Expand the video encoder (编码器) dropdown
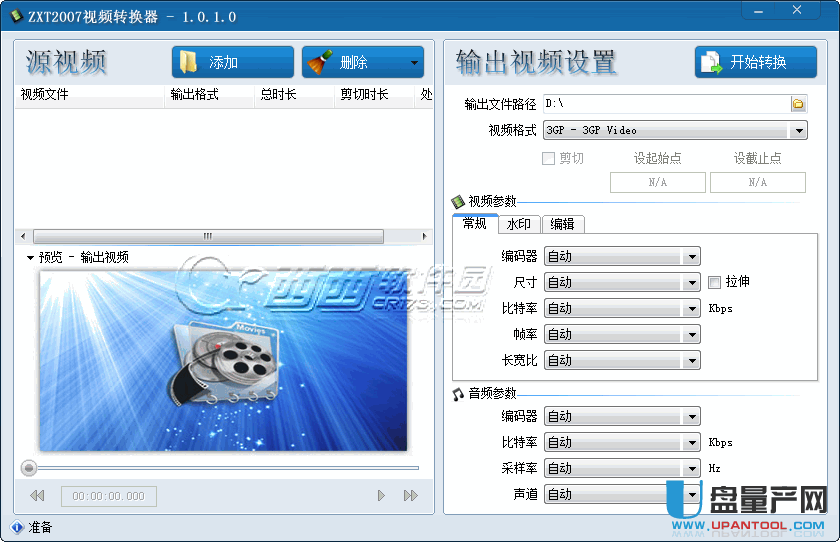Image resolution: width=840 pixels, height=542 pixels. (691, 257)
